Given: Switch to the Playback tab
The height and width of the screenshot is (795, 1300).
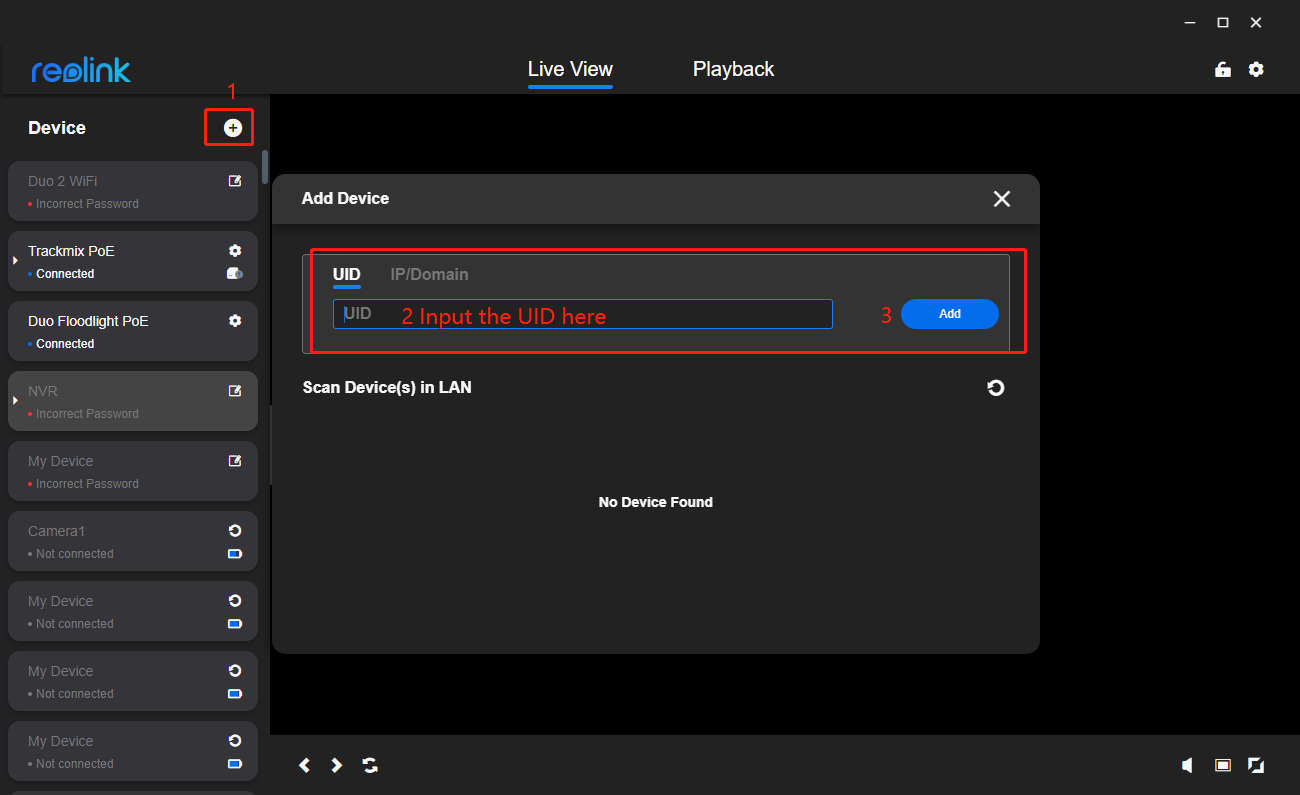Looking at the screenshot, I should [733, 69].
